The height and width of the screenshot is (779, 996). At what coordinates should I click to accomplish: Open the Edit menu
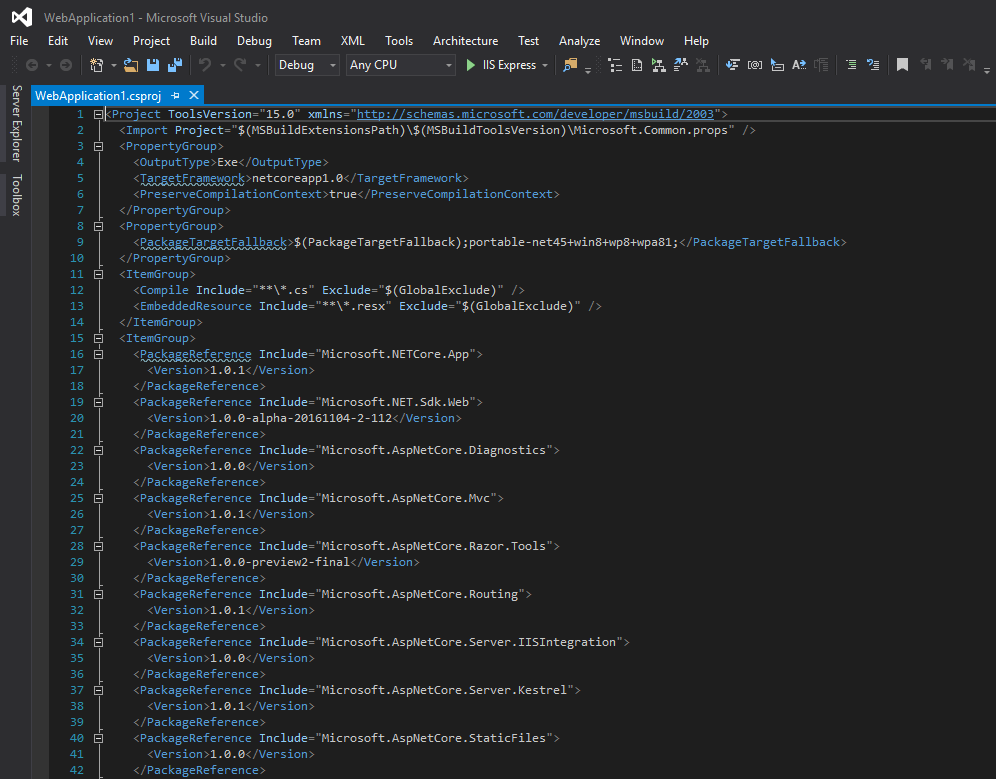[x=58, y=41]
